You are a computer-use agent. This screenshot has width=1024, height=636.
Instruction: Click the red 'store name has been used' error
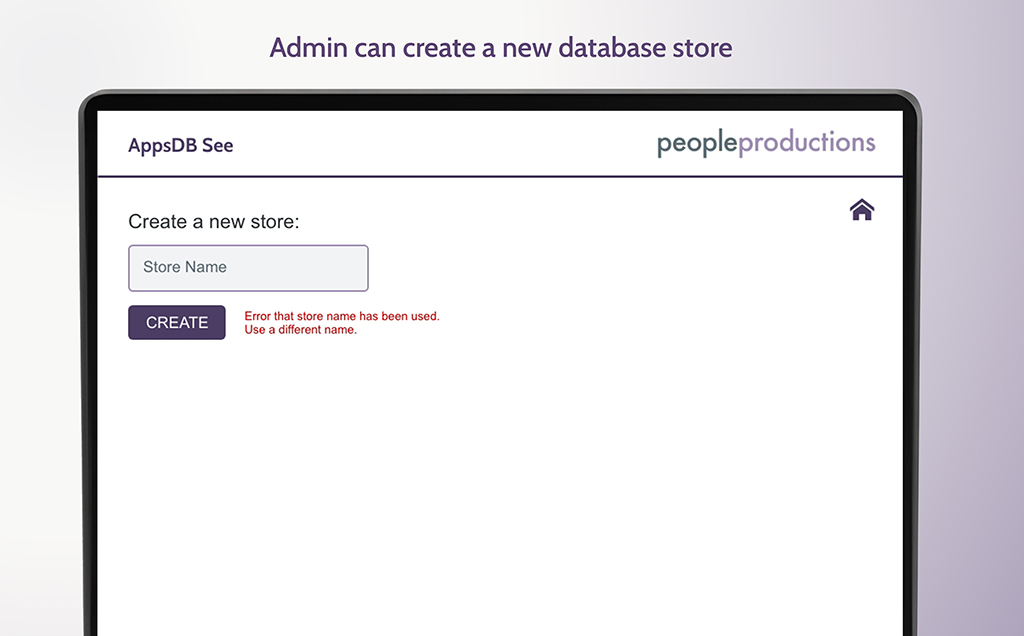click(x=342, y=316)
